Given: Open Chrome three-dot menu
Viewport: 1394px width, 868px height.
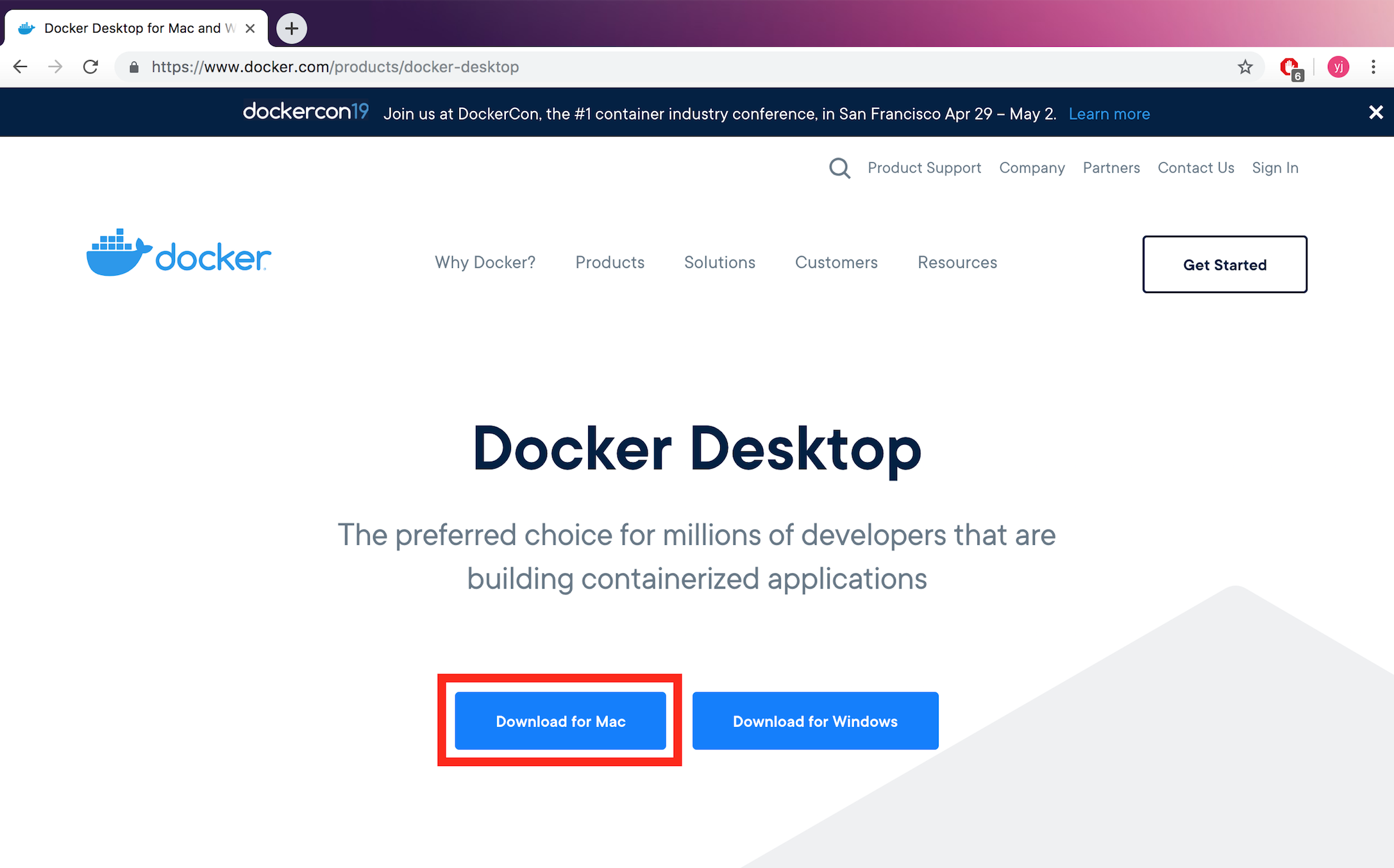Looking at the screenshot, I should (x=1373, y=67).
